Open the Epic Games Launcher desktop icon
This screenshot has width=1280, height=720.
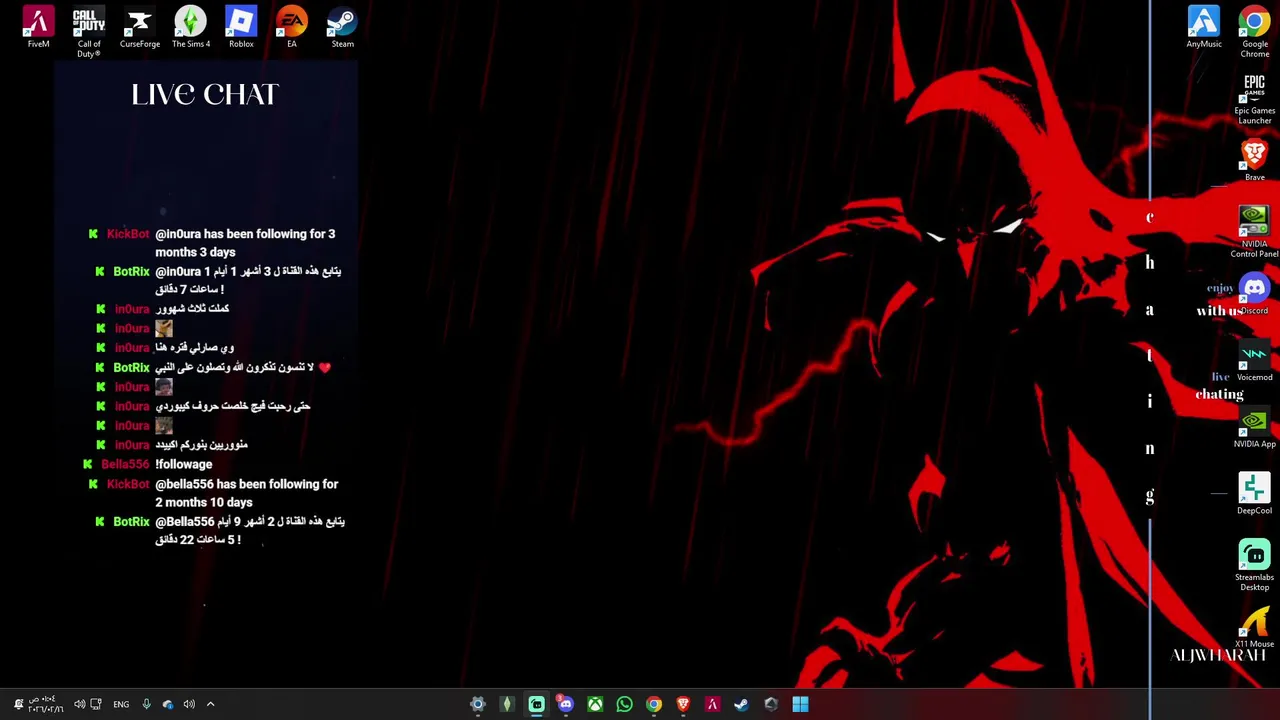click(x=1254, y=99)
